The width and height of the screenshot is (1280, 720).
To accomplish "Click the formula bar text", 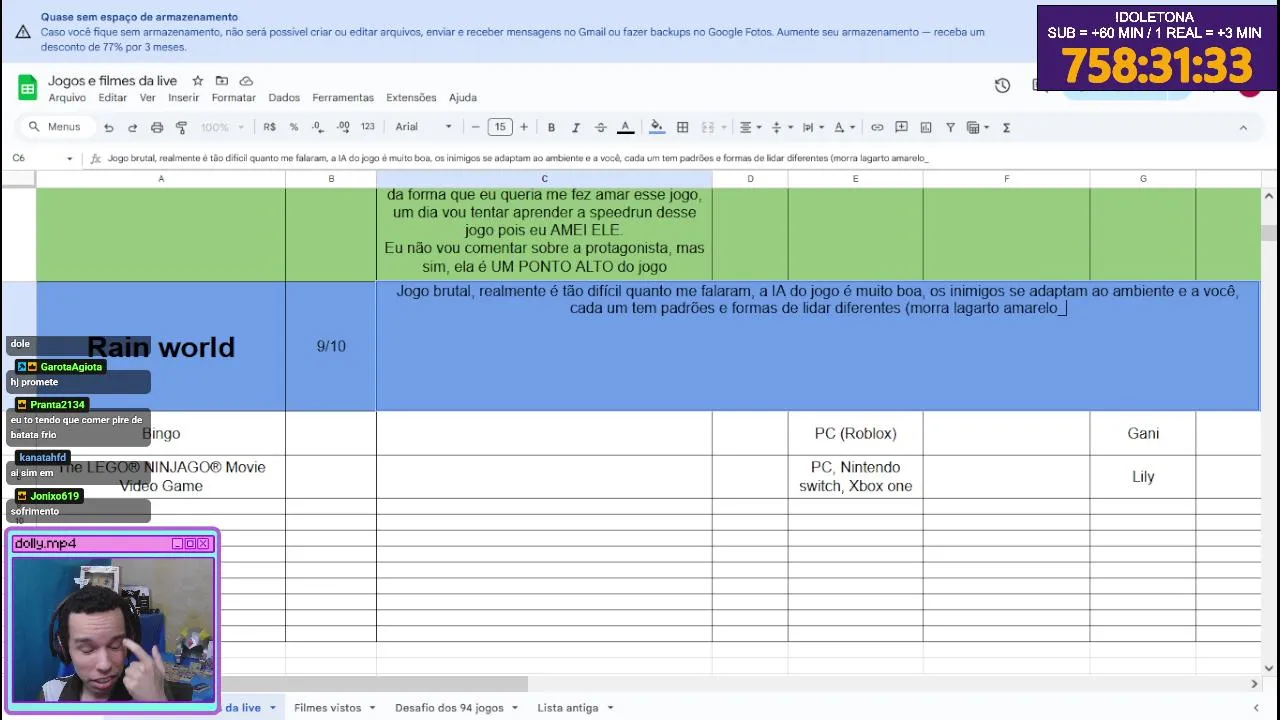I will (518, 158).
